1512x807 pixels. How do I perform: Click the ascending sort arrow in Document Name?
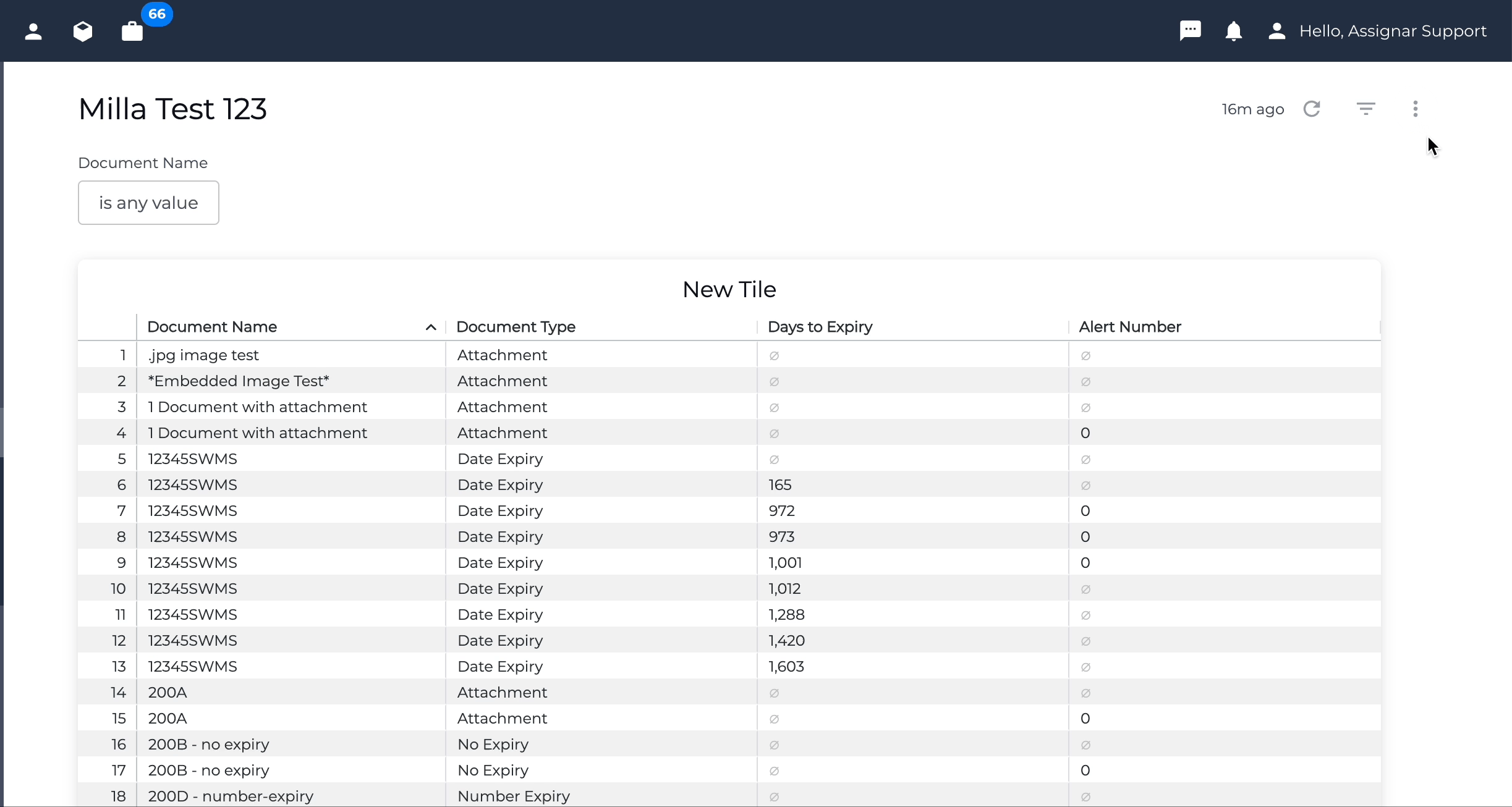431,327
